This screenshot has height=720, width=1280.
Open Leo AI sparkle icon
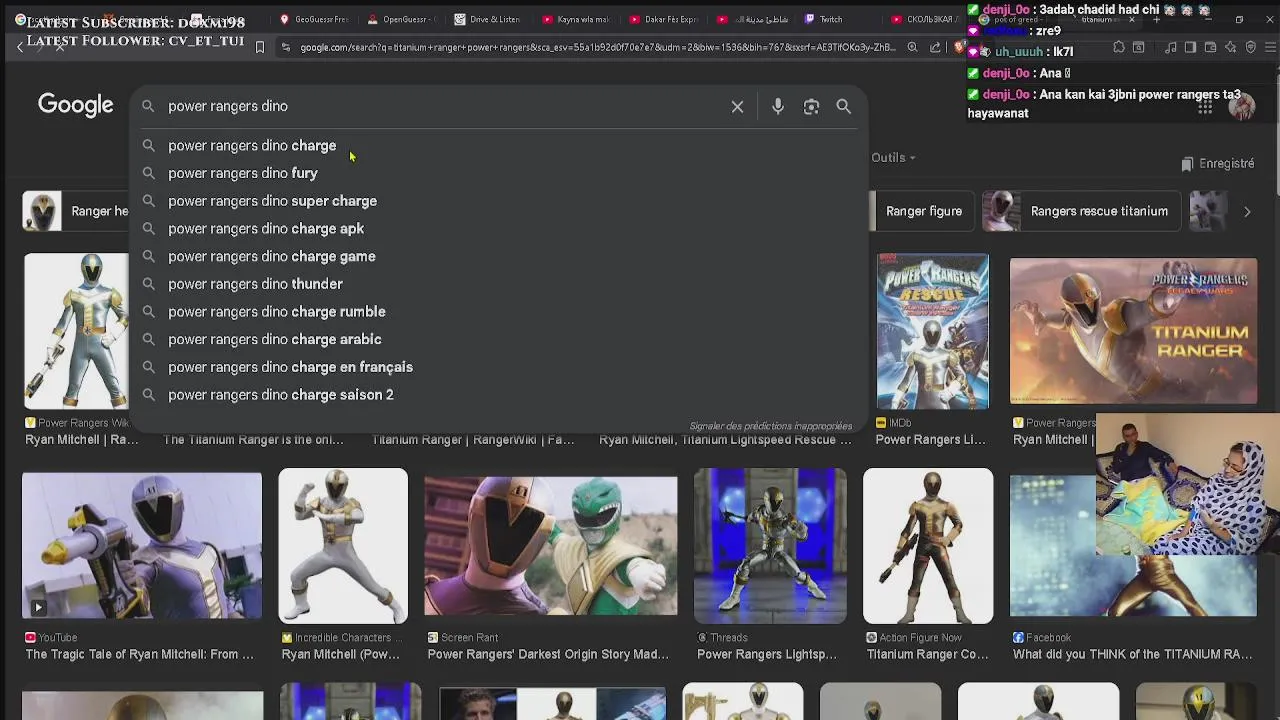click(x=1230, y=47)
